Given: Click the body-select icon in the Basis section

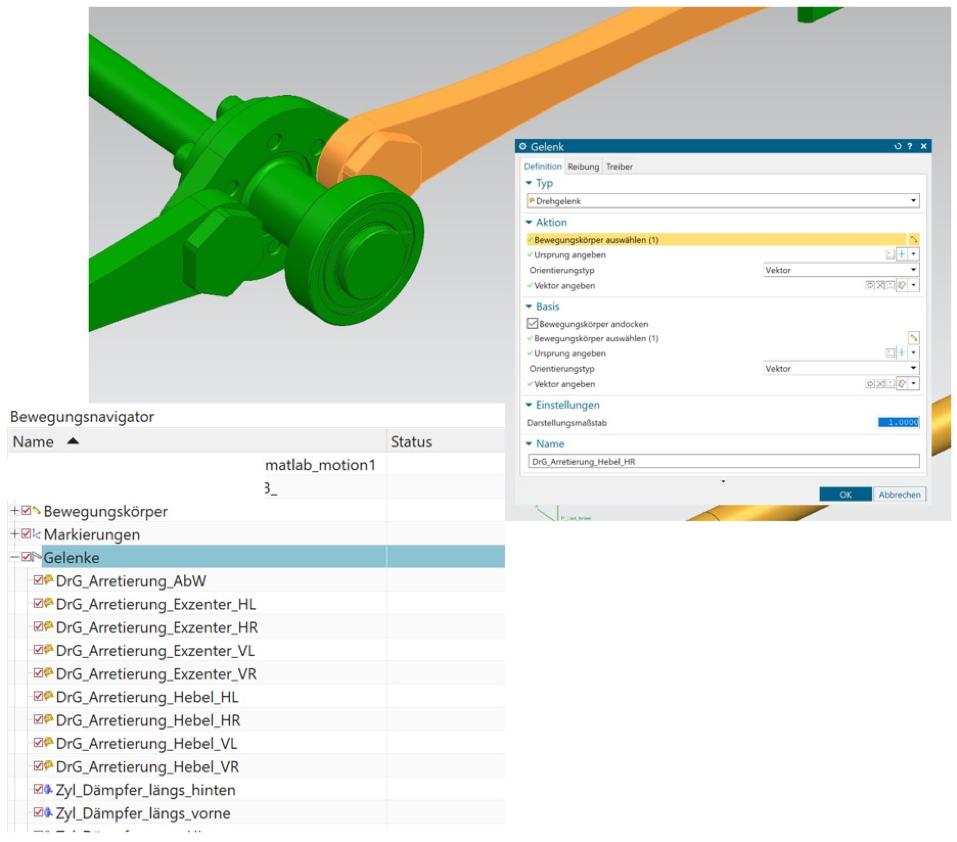Looking at the screenshot, I should tap(914, 338).
